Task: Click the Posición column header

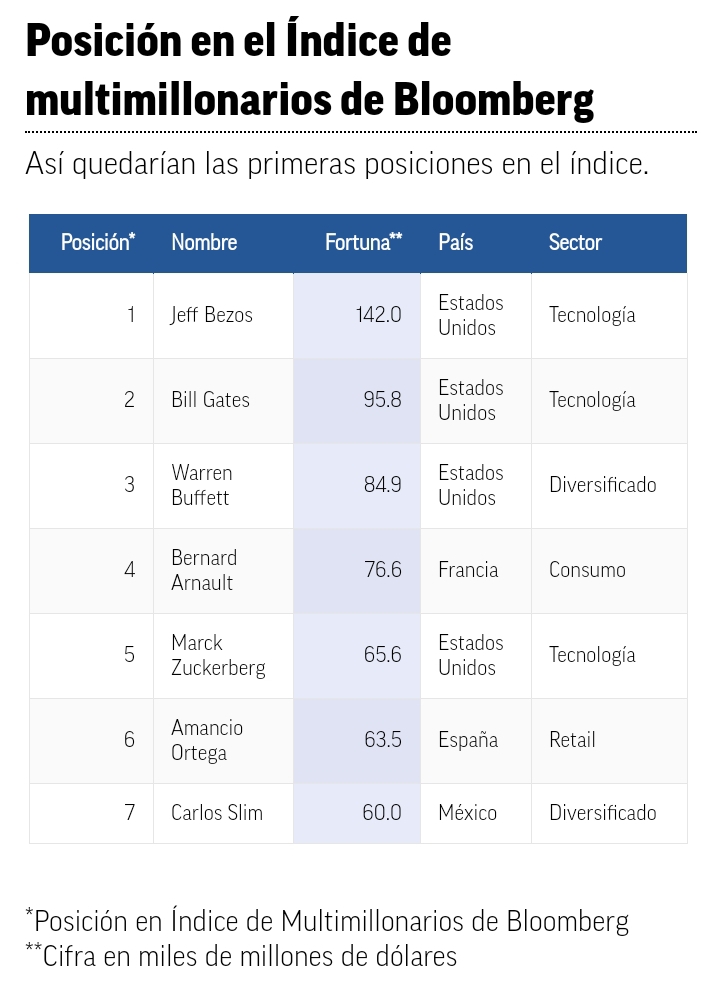Action: pos(98,242)
